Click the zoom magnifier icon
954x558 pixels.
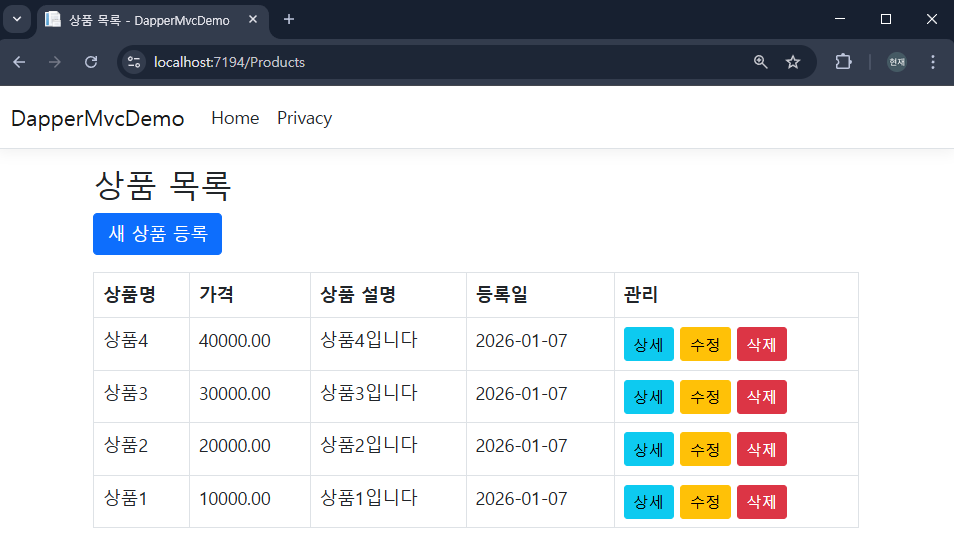click(761, 62)
